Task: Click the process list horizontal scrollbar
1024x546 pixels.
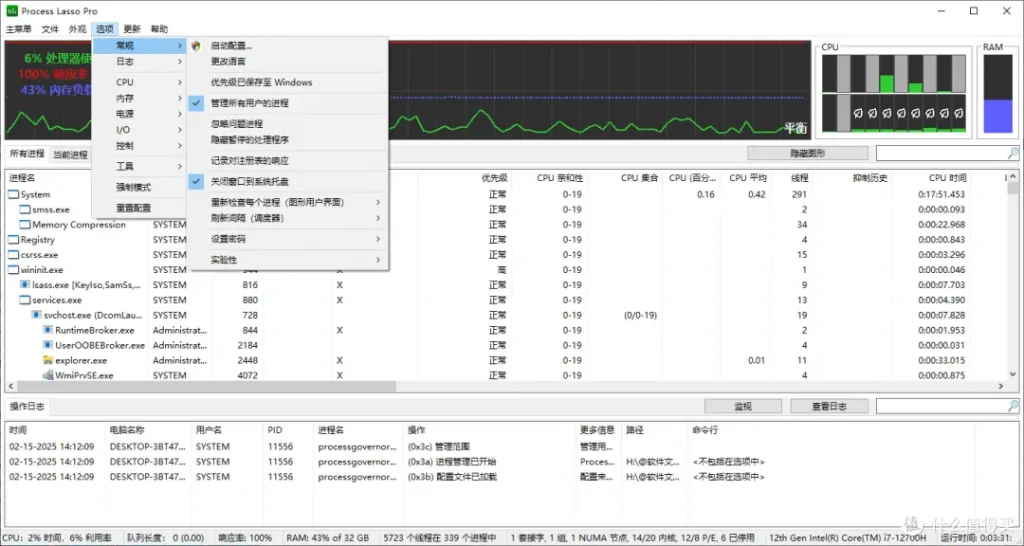Action: [205, 386]
